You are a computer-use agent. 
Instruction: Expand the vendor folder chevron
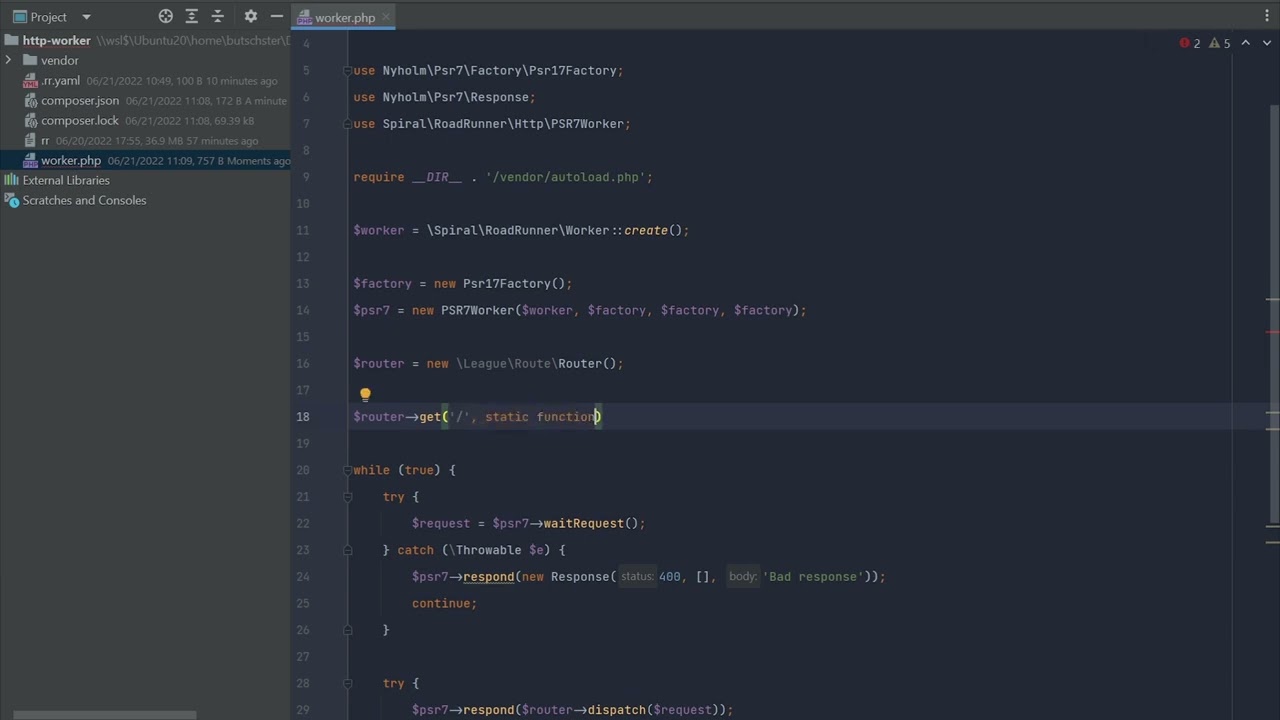[9, 60]
